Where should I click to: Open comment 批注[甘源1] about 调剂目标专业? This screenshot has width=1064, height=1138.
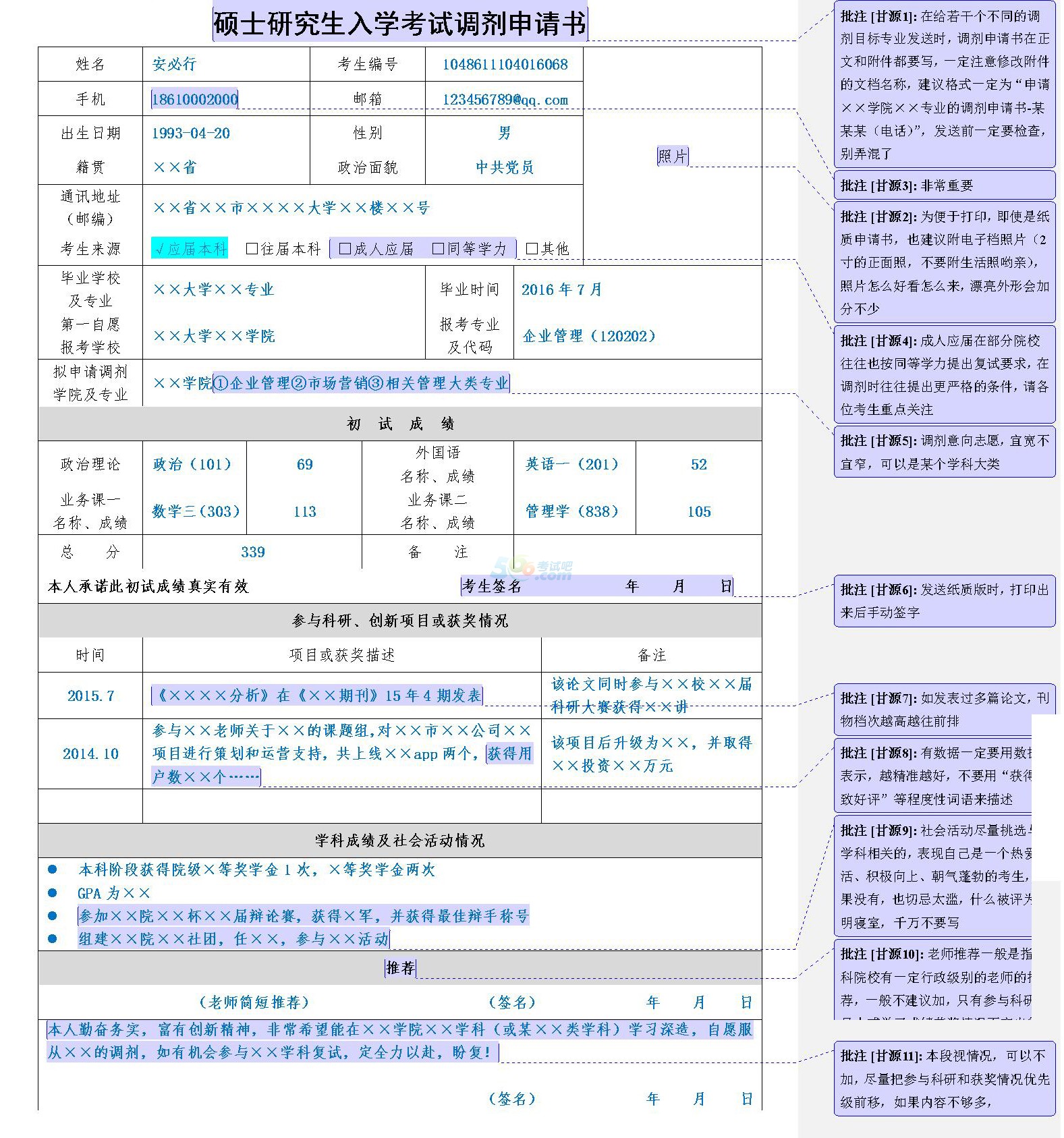pos(945,85)
